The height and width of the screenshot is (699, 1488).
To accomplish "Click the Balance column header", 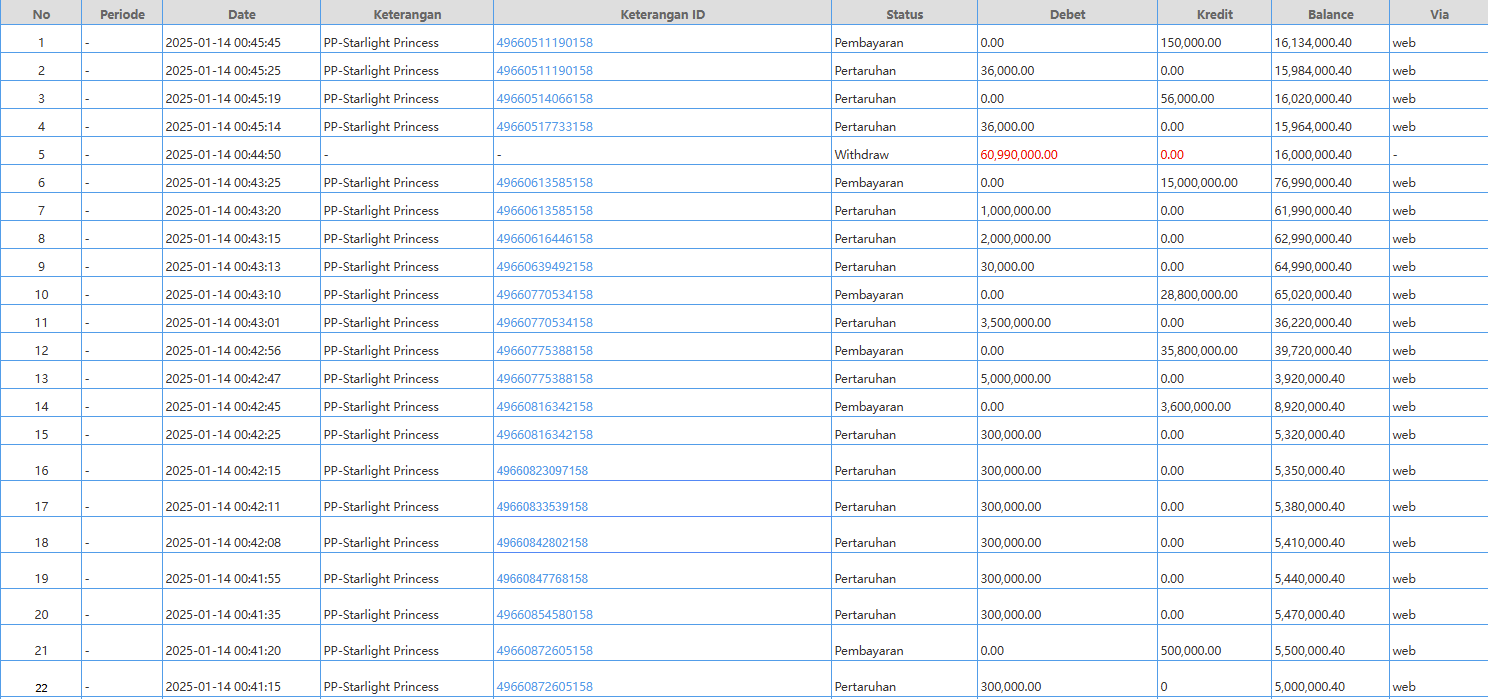I will [x=1330, y=15].
